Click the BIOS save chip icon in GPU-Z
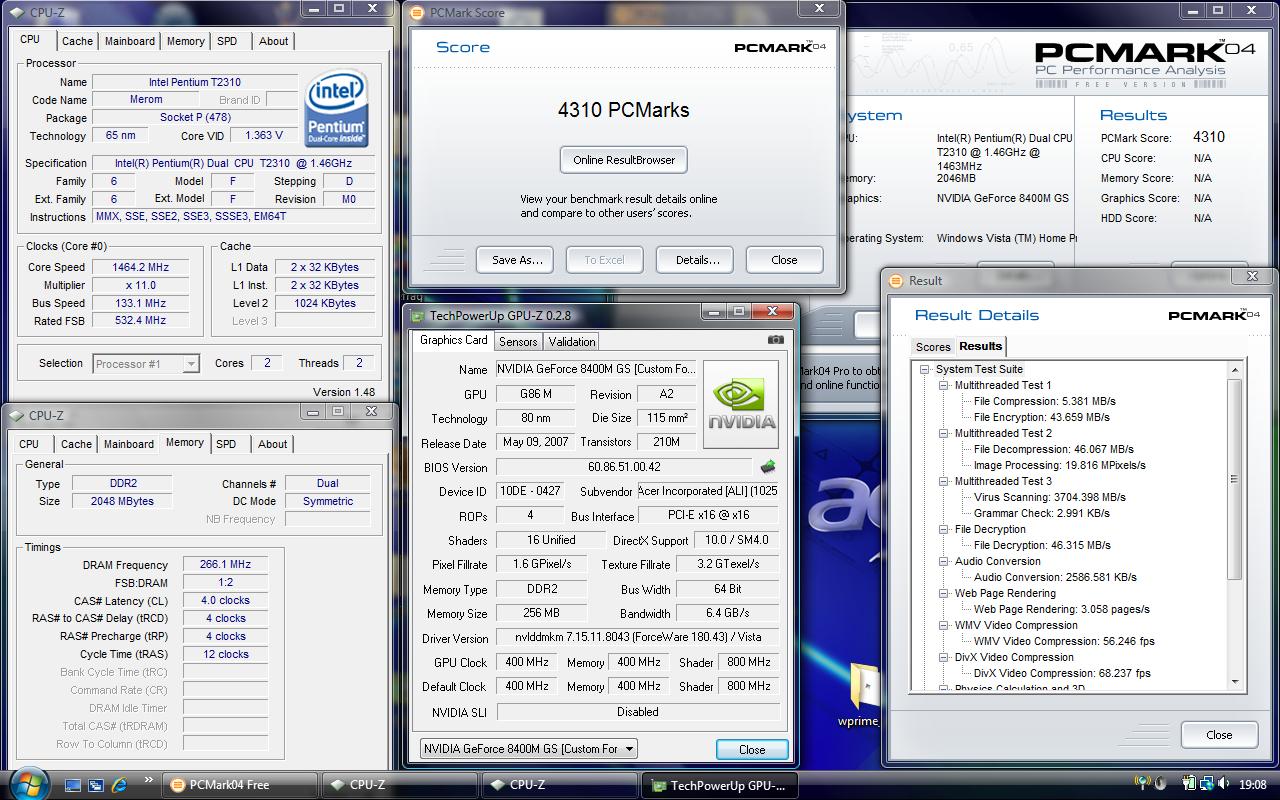This screenshot has width=1280, height=800. click(x=768, y=467)
